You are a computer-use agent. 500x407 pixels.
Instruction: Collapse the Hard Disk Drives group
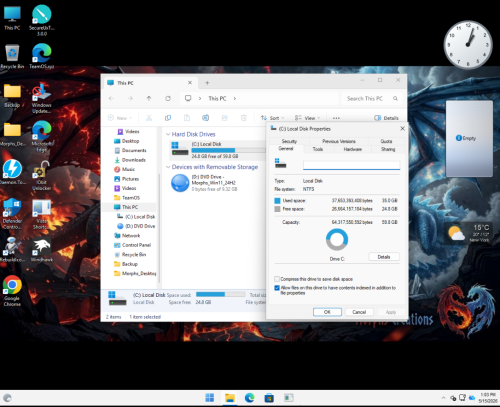click(x=168, y=134)
